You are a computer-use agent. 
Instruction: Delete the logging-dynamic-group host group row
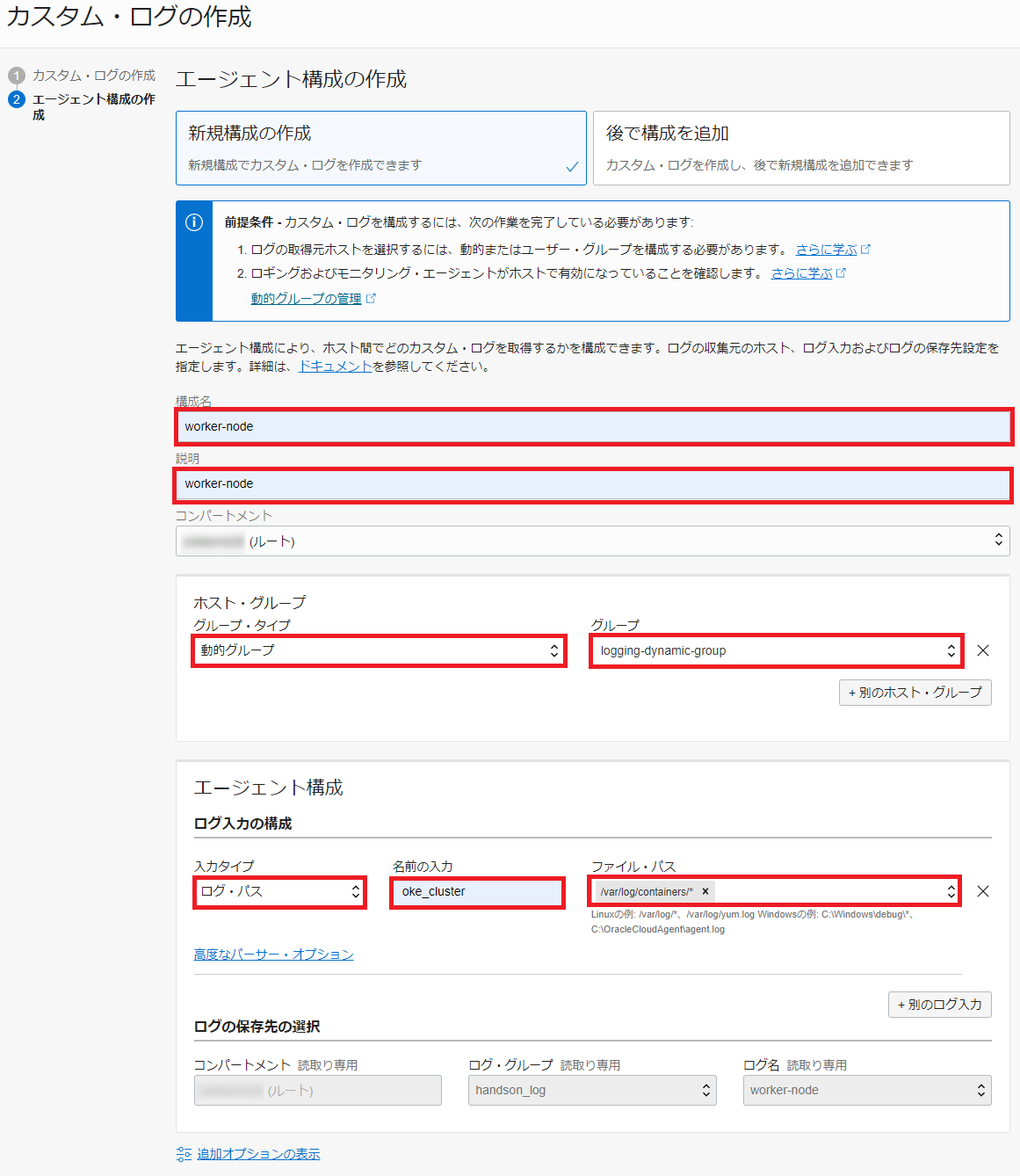coord(983,650)
